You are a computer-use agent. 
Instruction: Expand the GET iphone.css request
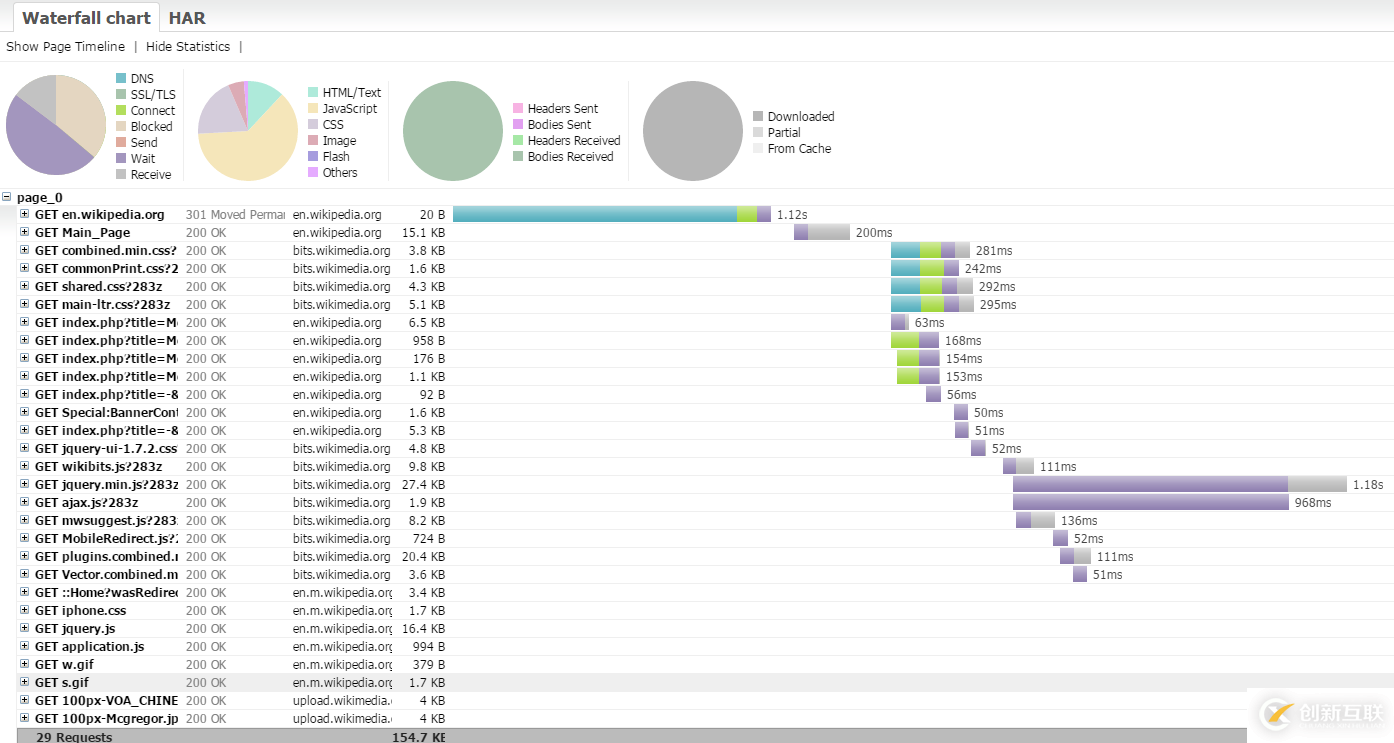click(25, 610)
